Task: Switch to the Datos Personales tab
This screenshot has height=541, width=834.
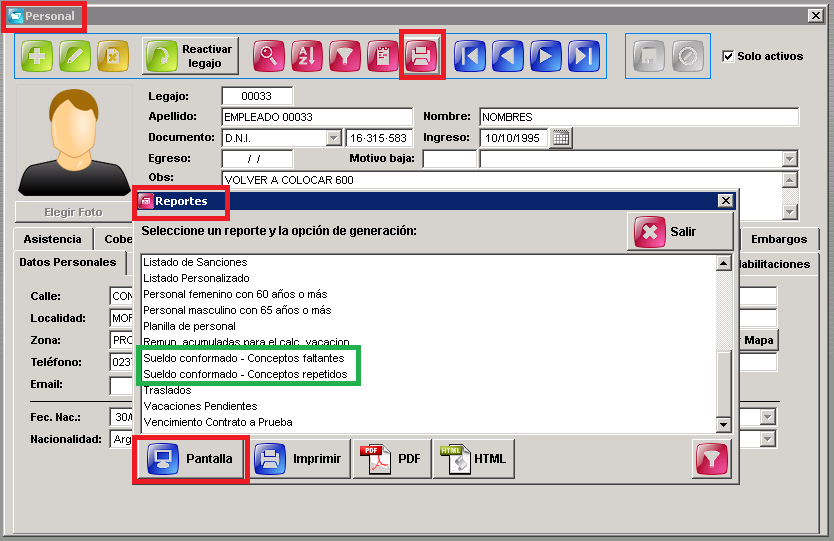Action: pyautogui.click(x=68, y=262)
